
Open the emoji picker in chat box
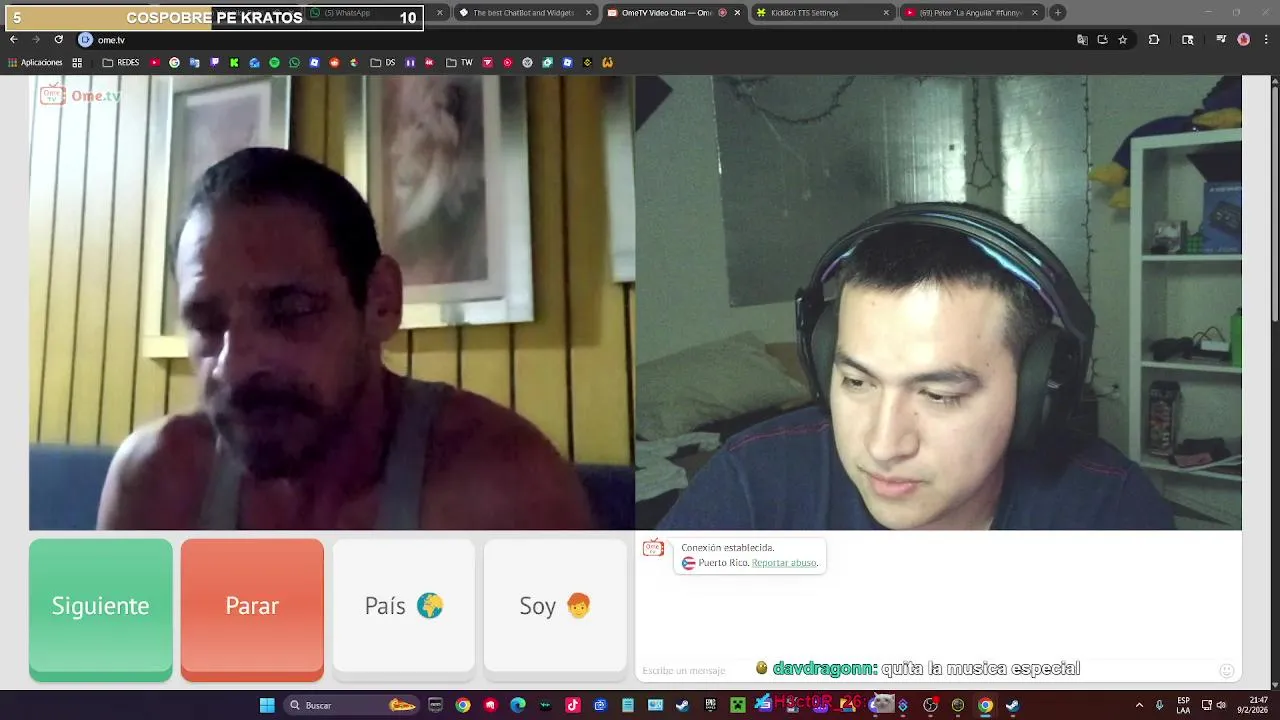coord(1227,670)
